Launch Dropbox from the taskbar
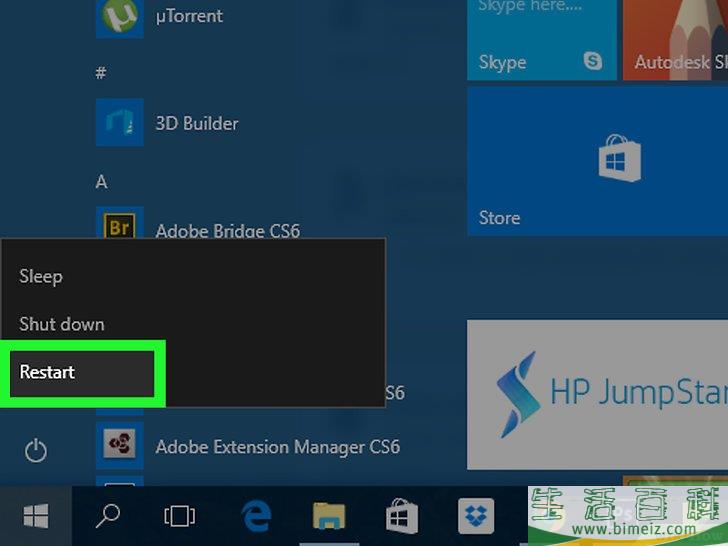The image size is (728, 546). (476, 516)
